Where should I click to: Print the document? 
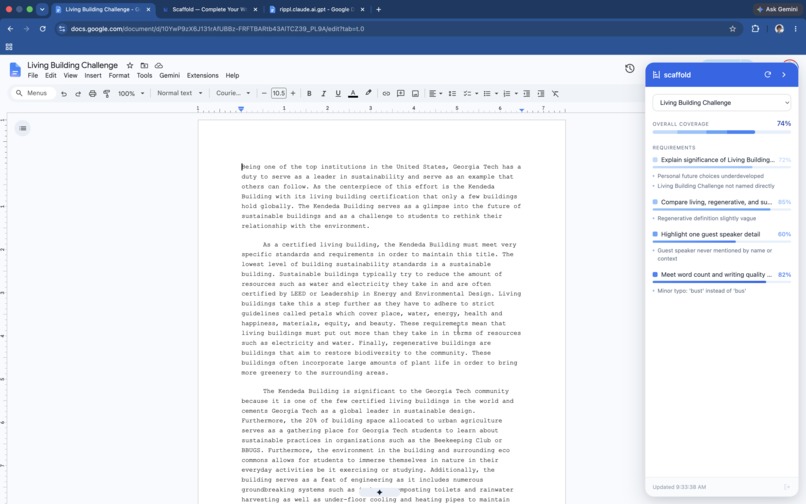(x=93, y=94)
